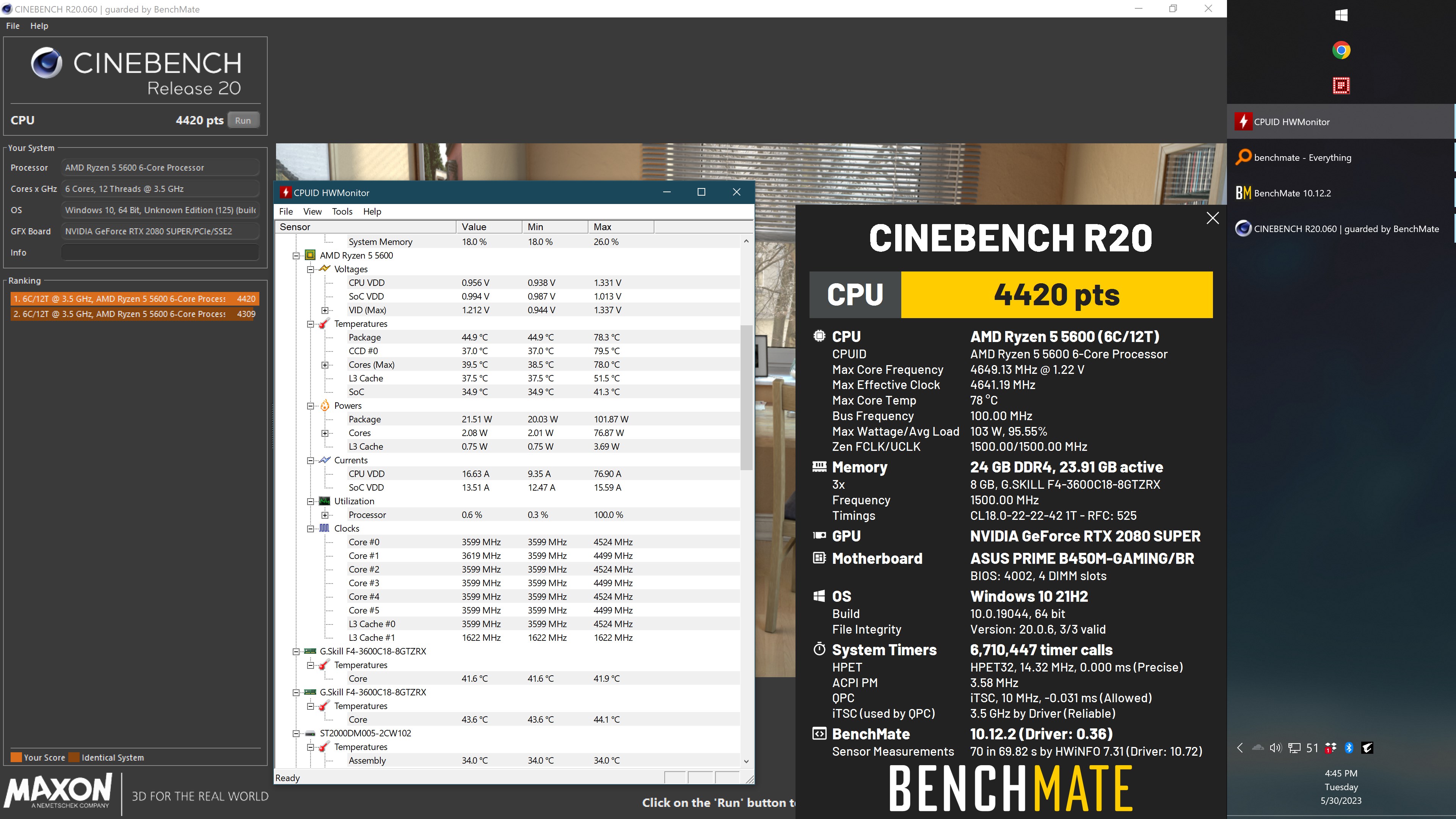The height and width of the screenshot is (819, 1456).
Task: Open Cinebench File menu
Action: point(13,25)
